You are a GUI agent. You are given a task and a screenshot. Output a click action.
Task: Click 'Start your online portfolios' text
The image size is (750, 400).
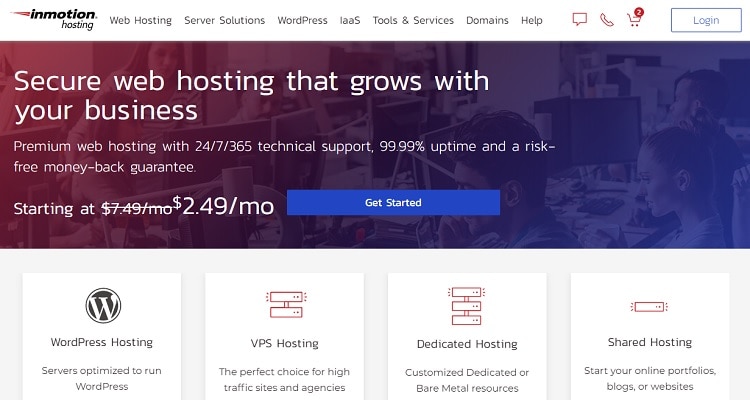(650, 378)
